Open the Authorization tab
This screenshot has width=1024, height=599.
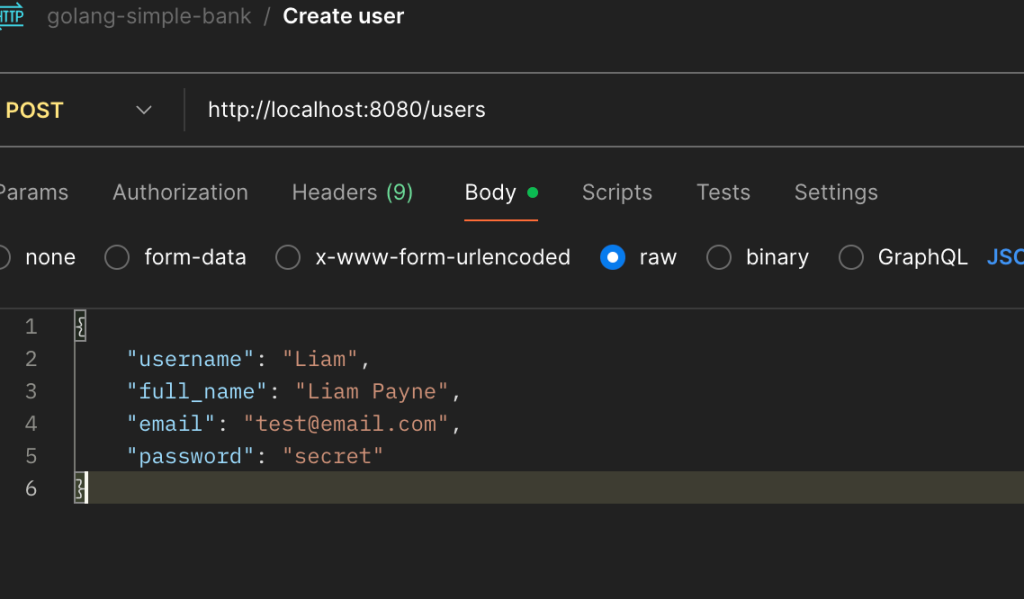point(180,192)
